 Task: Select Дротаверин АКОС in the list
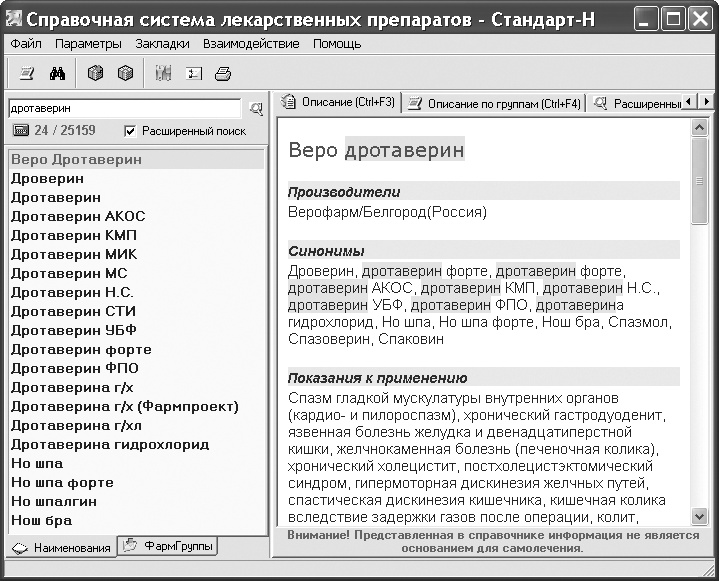point(78,216)
